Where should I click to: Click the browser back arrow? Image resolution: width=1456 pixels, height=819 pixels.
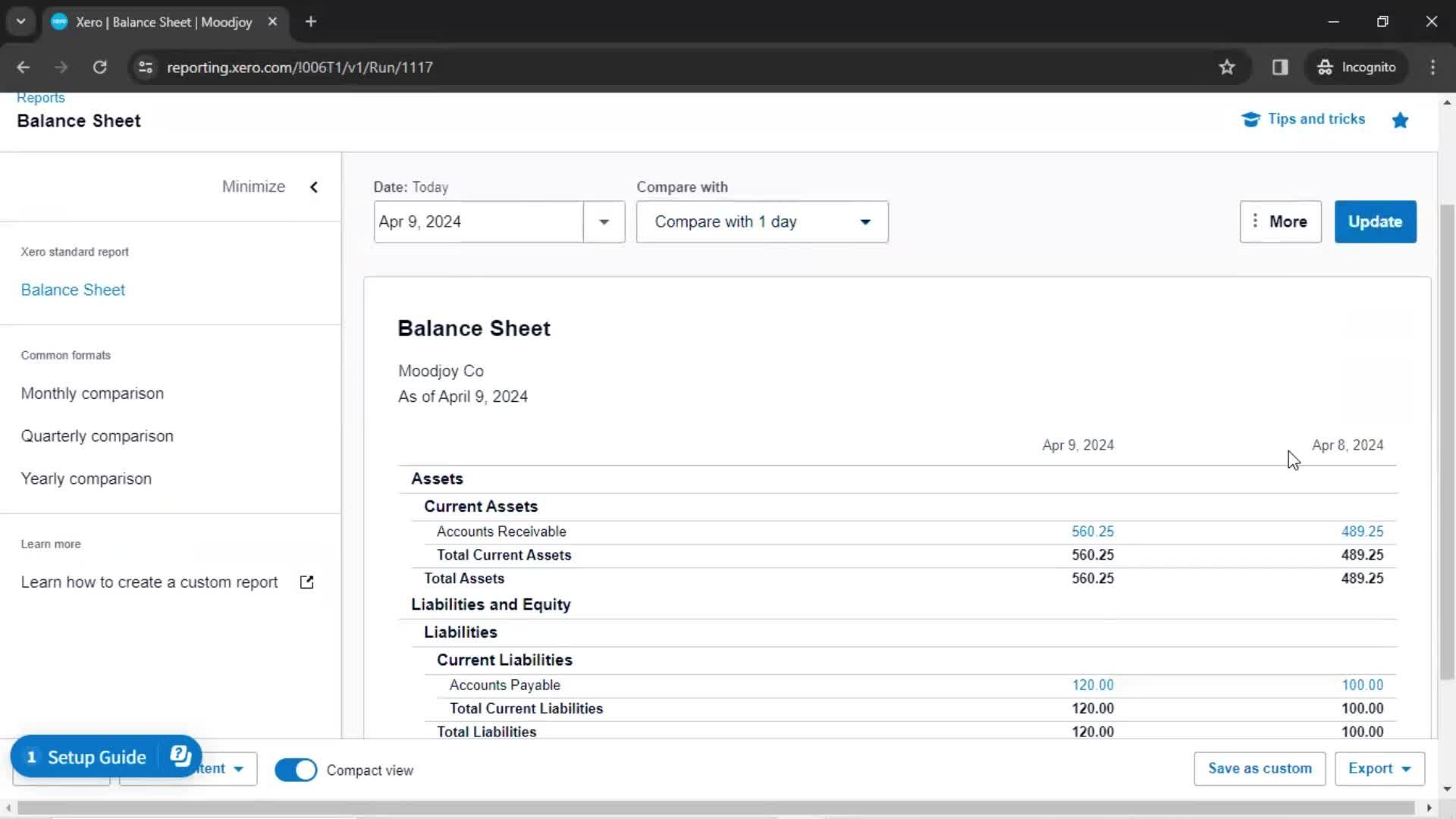[x=23, y=67]
